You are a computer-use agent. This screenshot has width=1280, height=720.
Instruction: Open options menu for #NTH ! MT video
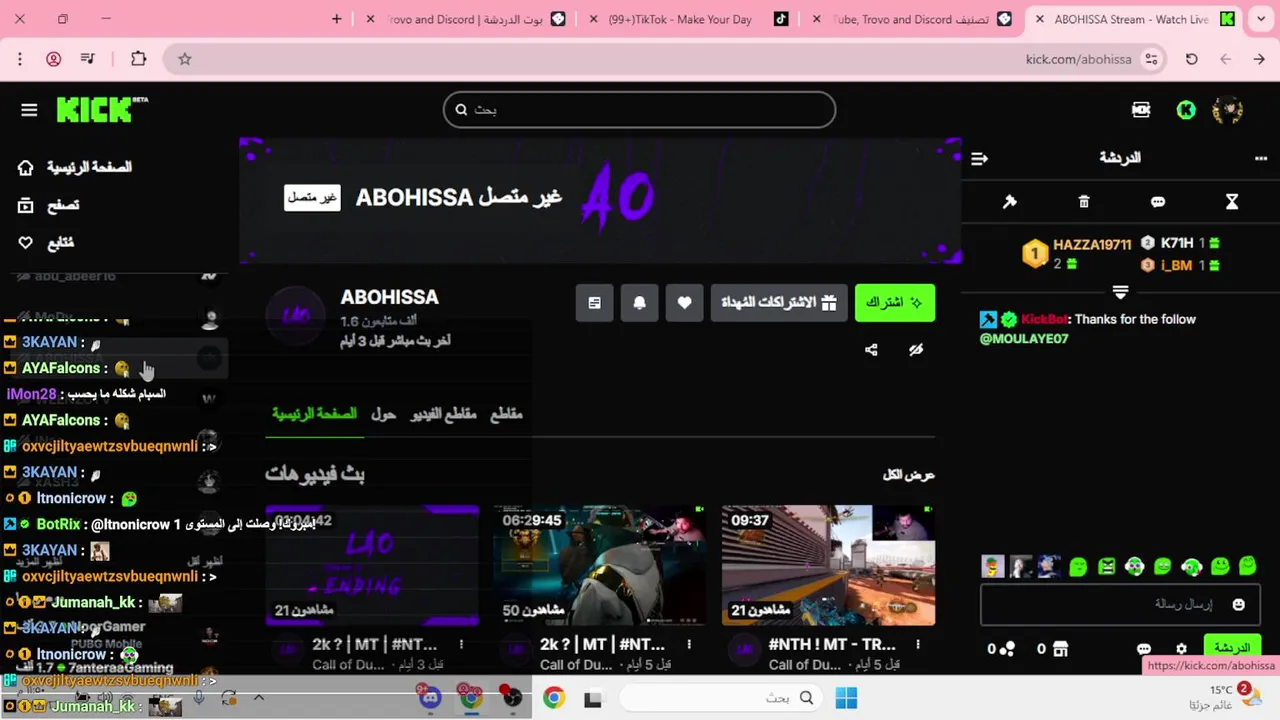[917, 645]
